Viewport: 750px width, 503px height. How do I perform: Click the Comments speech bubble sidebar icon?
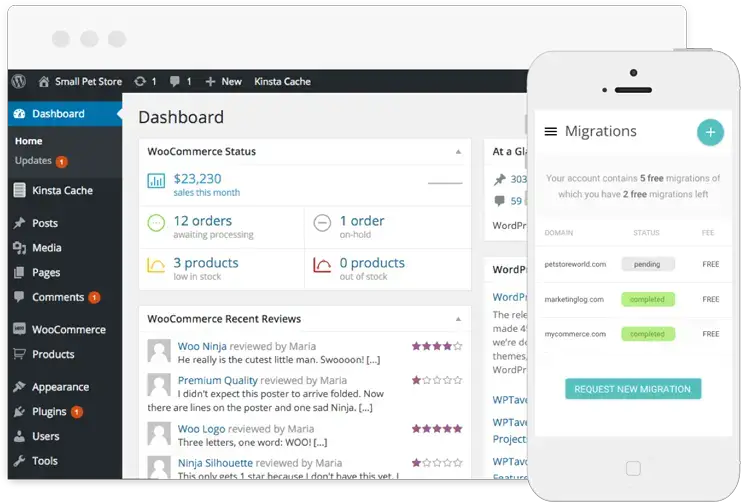tap(20, 296)
